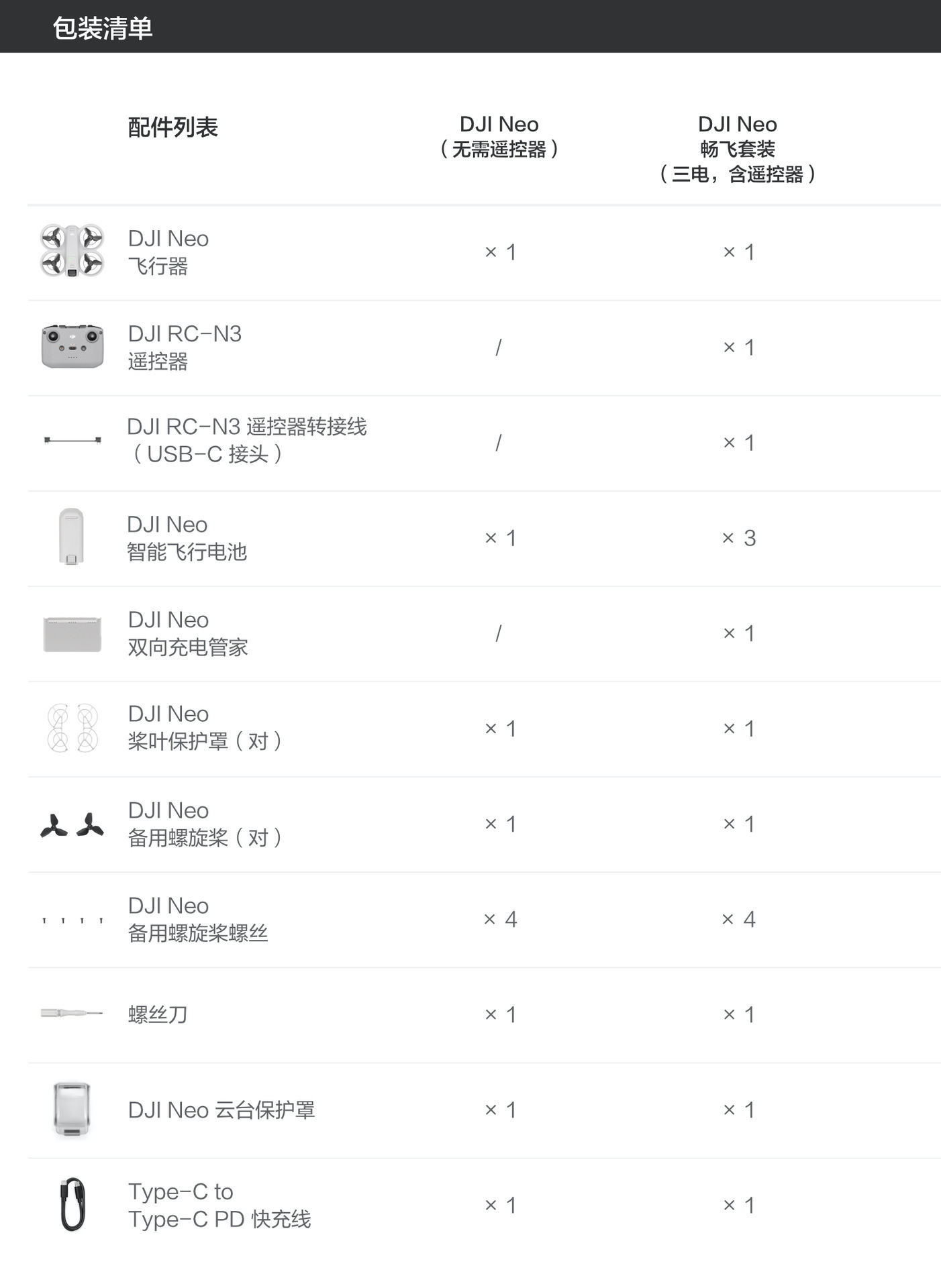Click the 包装清单 header title
The image size is (941, 1288).
coord(103,28)
